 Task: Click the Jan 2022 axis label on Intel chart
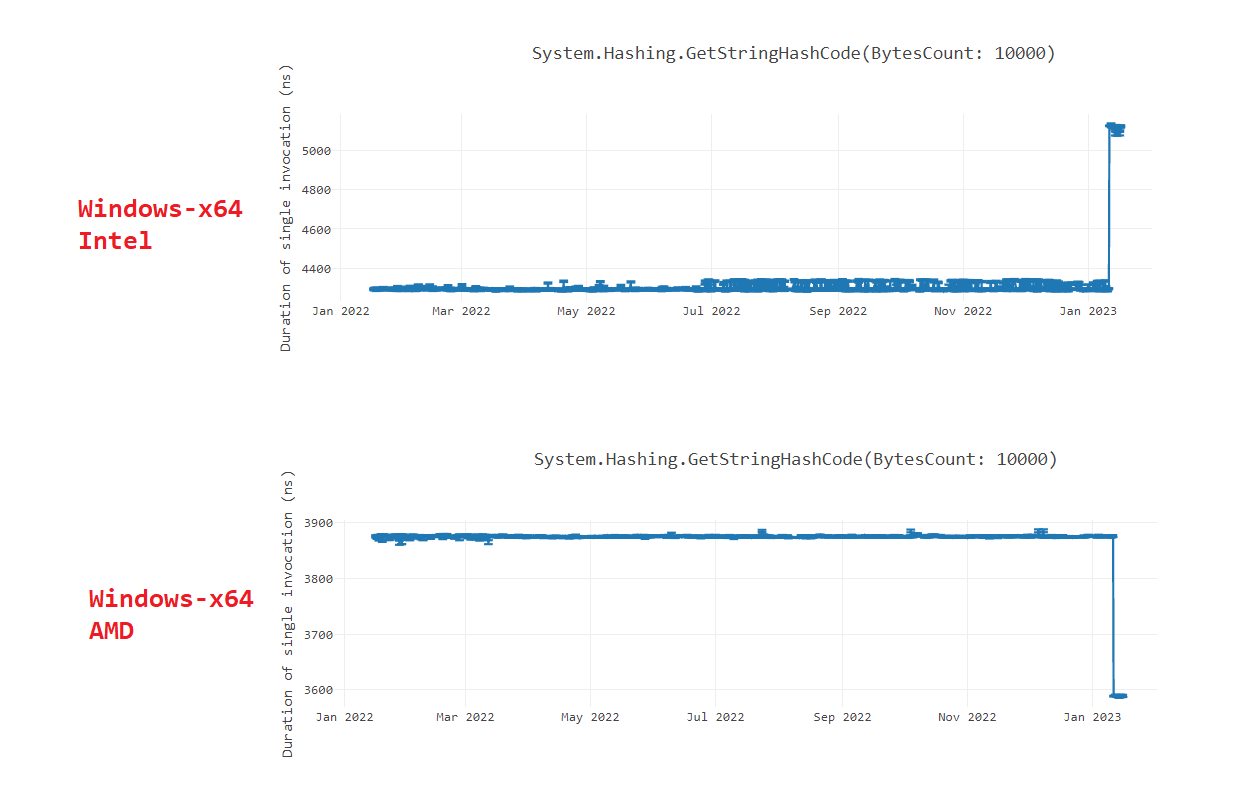tap(342, 311)
